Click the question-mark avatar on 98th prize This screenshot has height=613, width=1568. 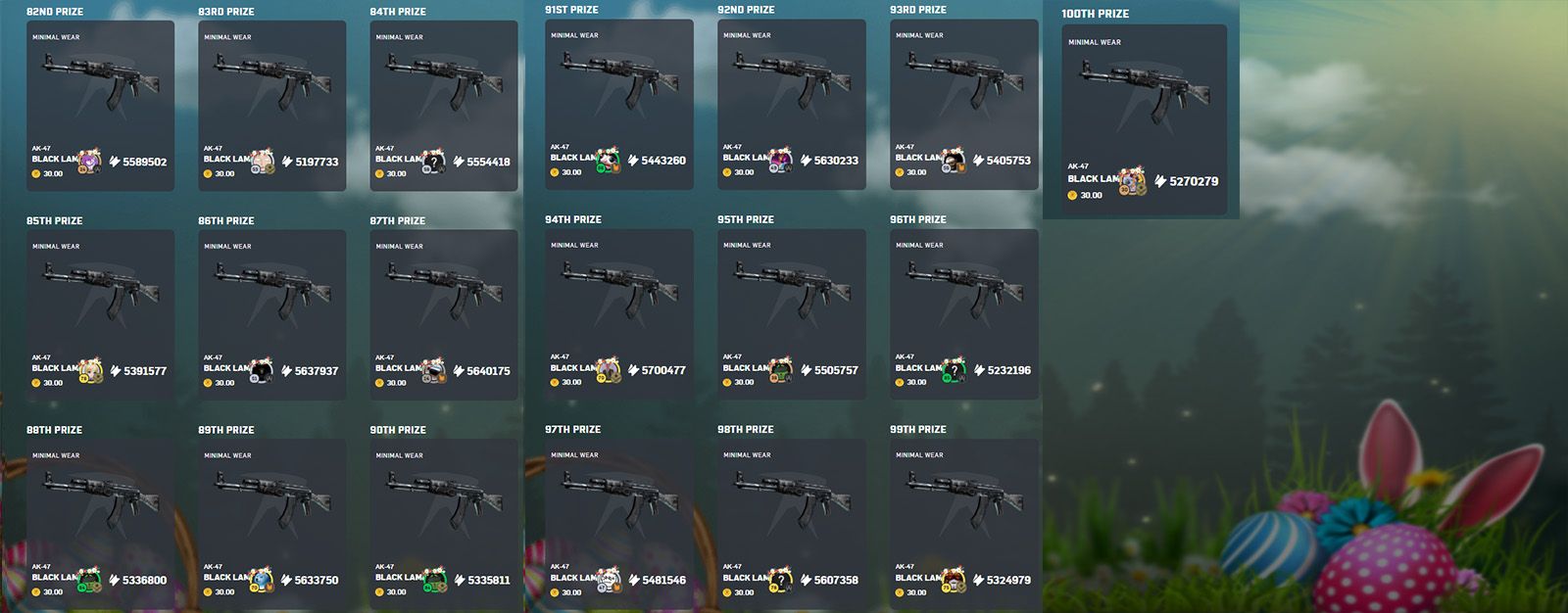[781, 580]
